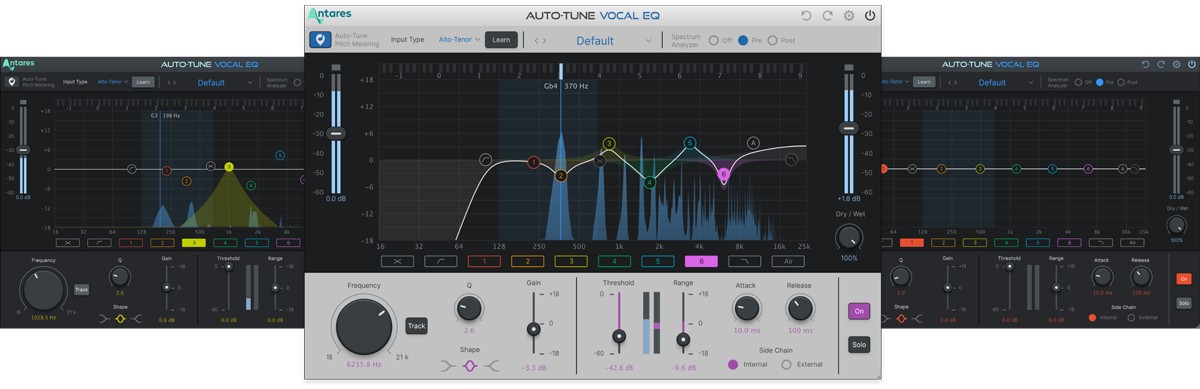The height and width of the screenshot is (389, 1200).
Task: Toggle band On button in center window
Action: click(x=858, y=311)
